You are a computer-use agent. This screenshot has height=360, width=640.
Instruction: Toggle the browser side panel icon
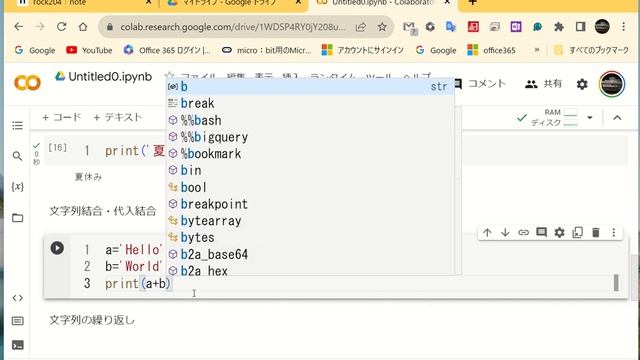[x=580, y=27]
